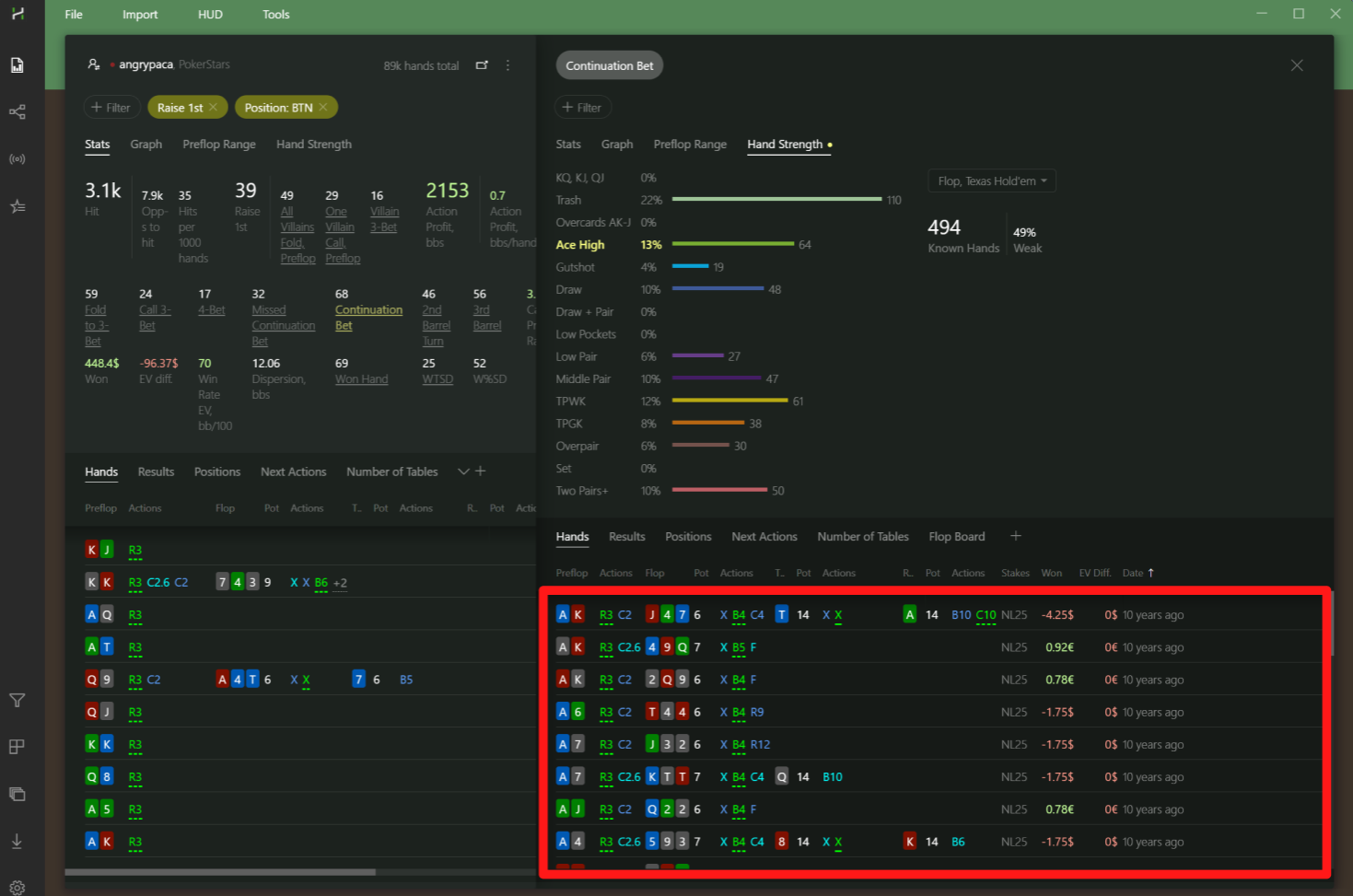Click the 2nd Barrel Turn stat link
Viewport: 1353px width, 896px height.
436,325
